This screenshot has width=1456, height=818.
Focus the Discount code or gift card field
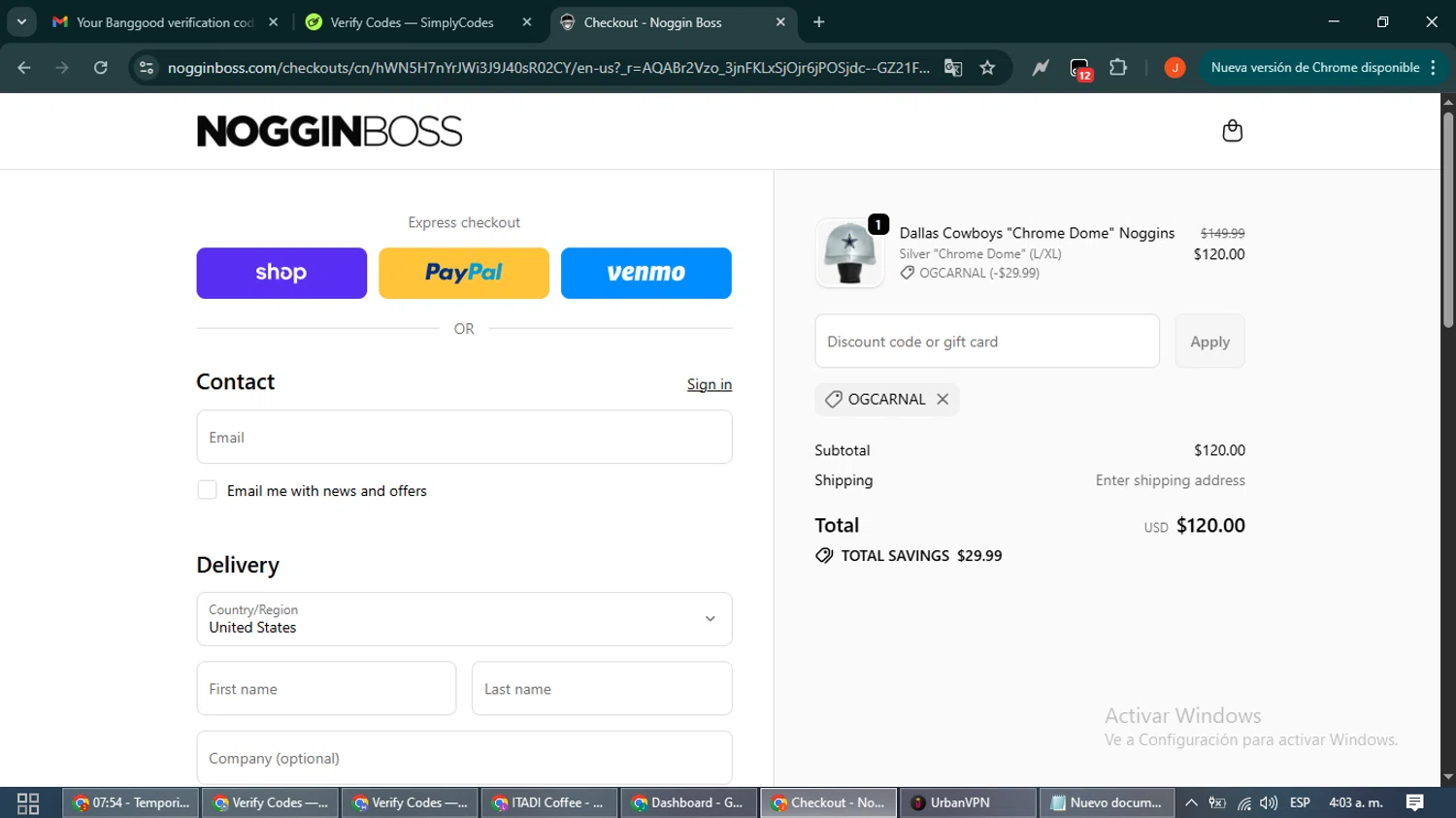click(987, 342)
